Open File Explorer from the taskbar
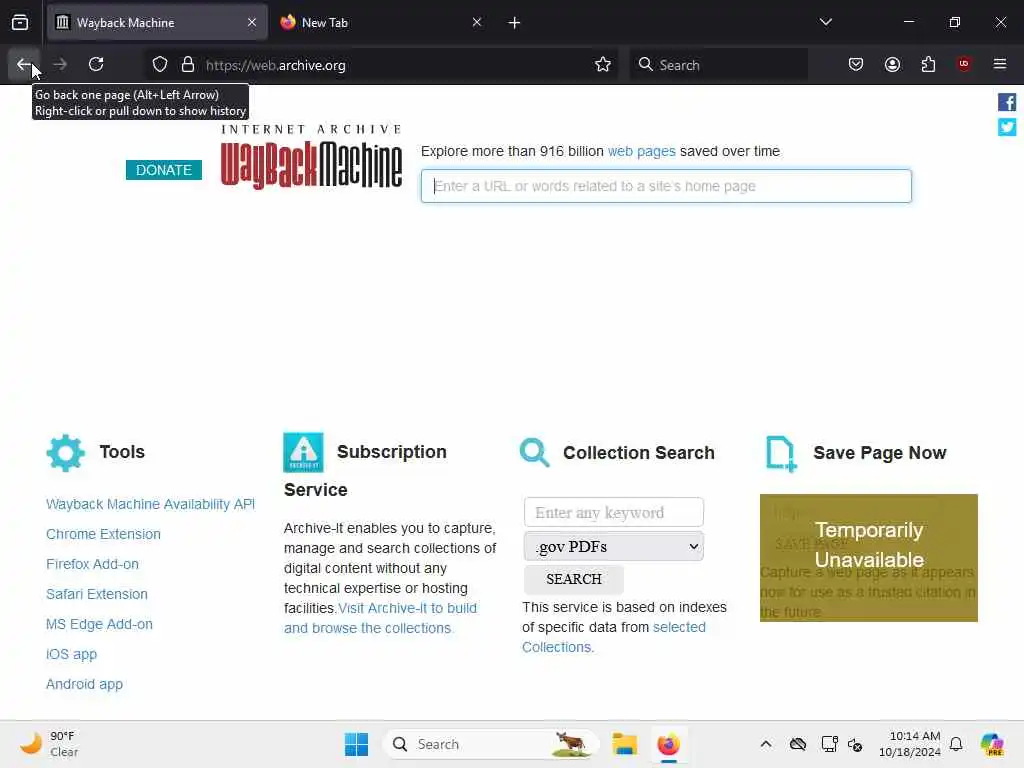This screenshot has height=768, width=1024. click(x=624, y=744)
